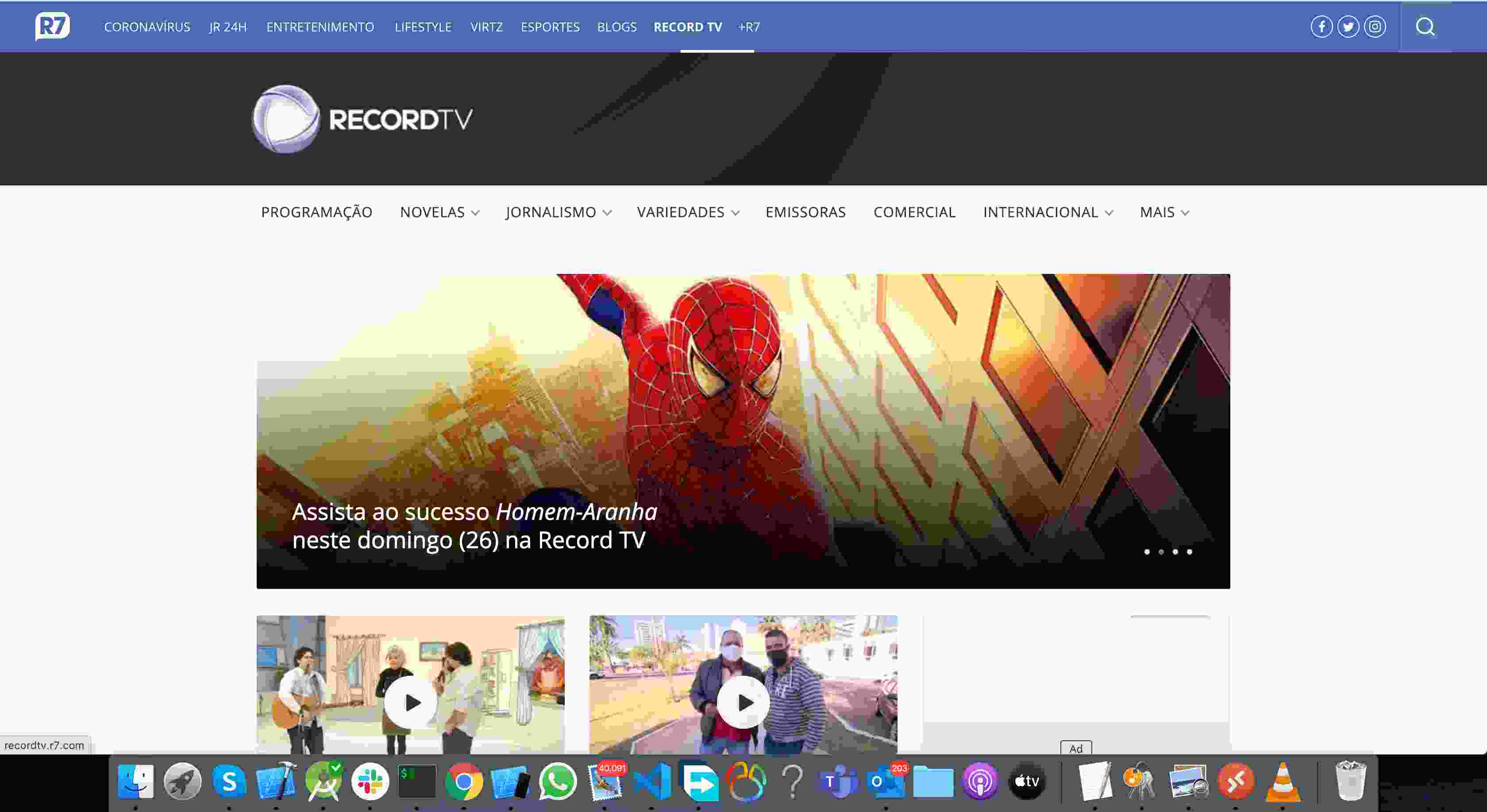Select the third carousel dot
Image resolution: width=1487 pixels, height=812 pixels.
click(x=1175, y=552)
